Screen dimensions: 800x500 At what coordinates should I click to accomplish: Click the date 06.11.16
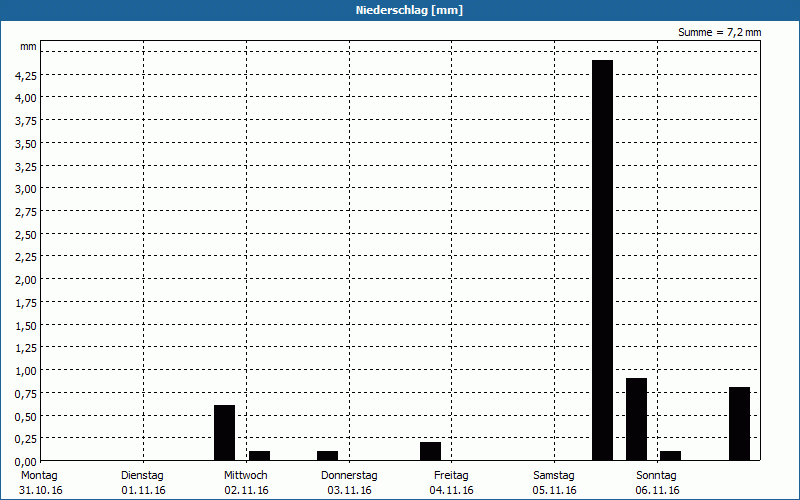pos(658,491)
